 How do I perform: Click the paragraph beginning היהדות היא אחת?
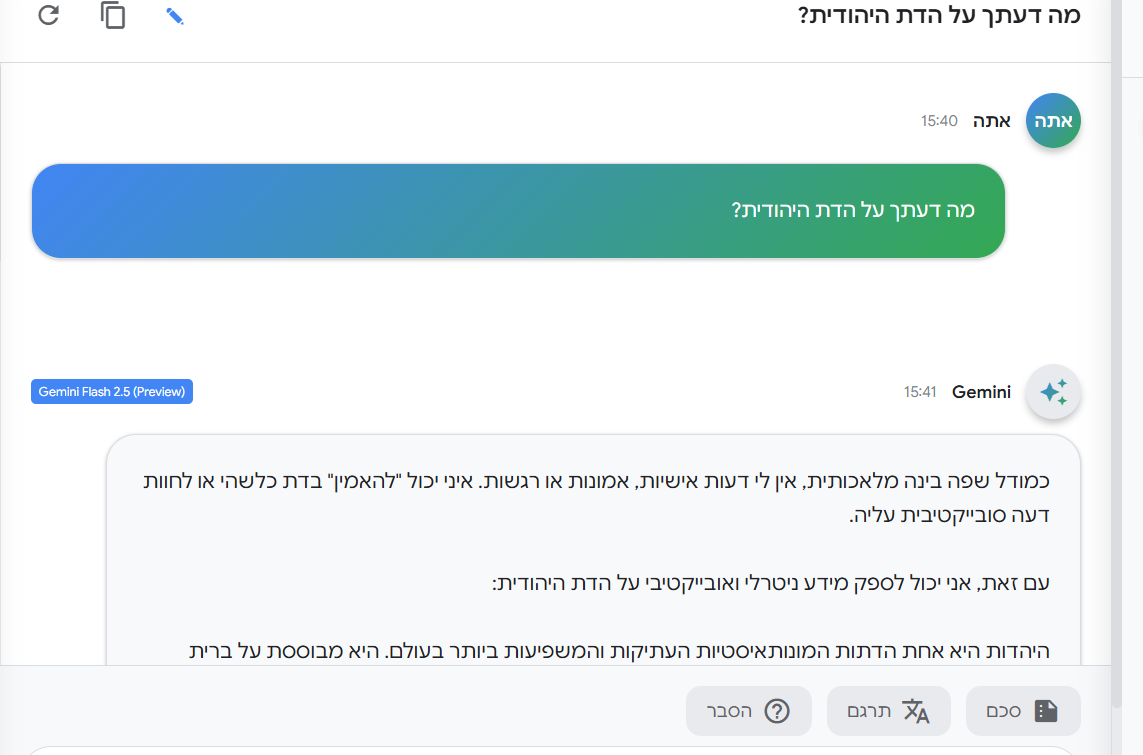click(619, 651)
